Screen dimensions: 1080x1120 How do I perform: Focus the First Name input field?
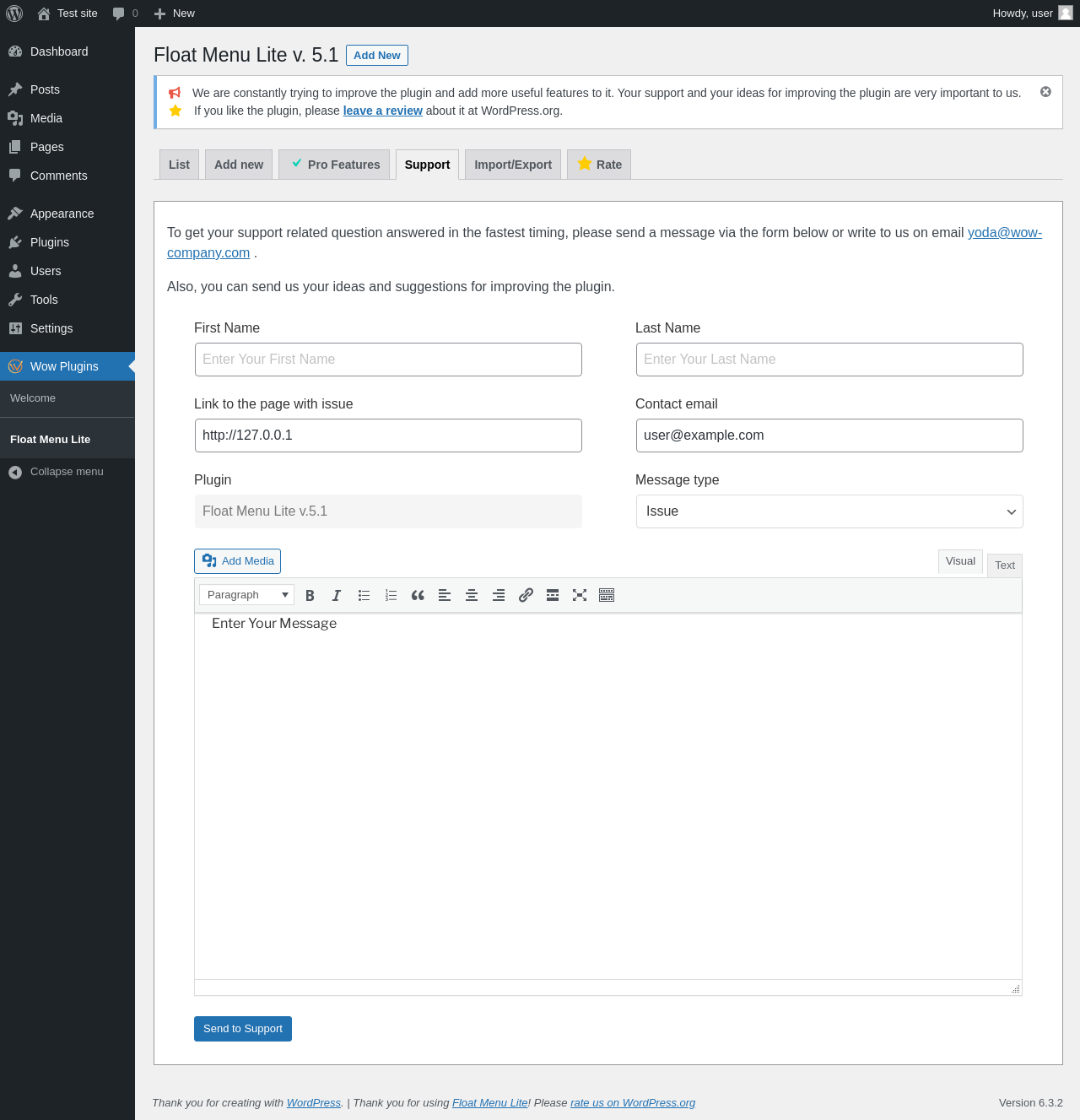388,360
